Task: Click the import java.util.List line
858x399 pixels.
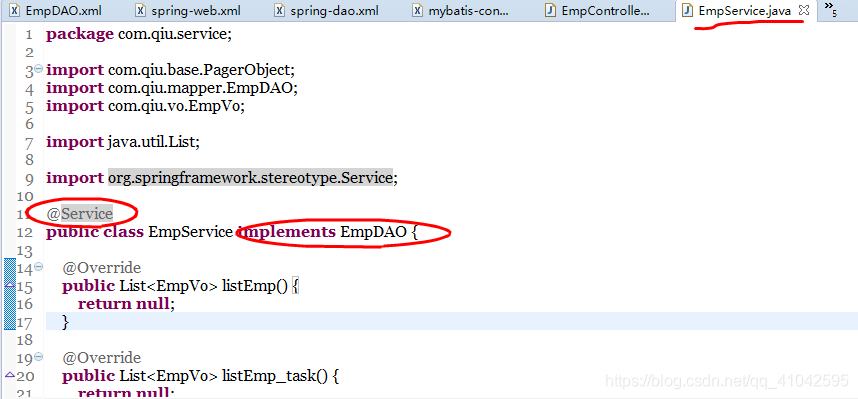Action: (x=123, y=142)
